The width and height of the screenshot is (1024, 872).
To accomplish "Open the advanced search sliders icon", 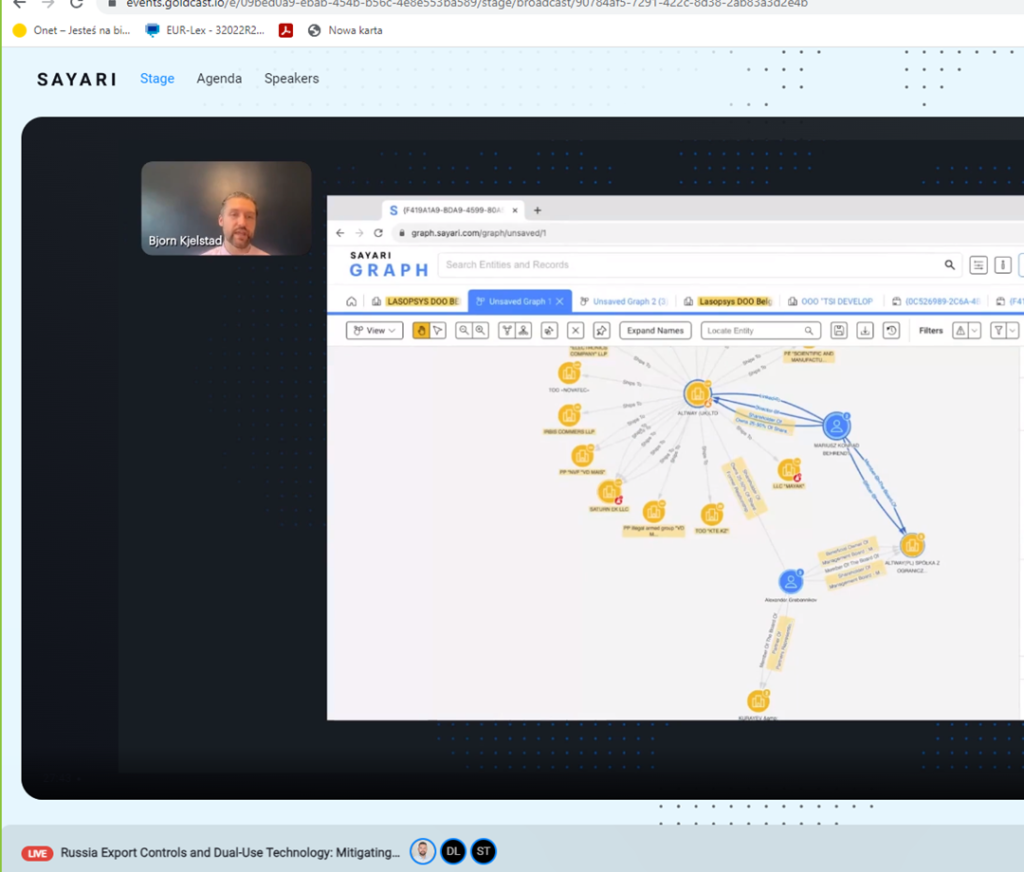I will tap(978, 265).
